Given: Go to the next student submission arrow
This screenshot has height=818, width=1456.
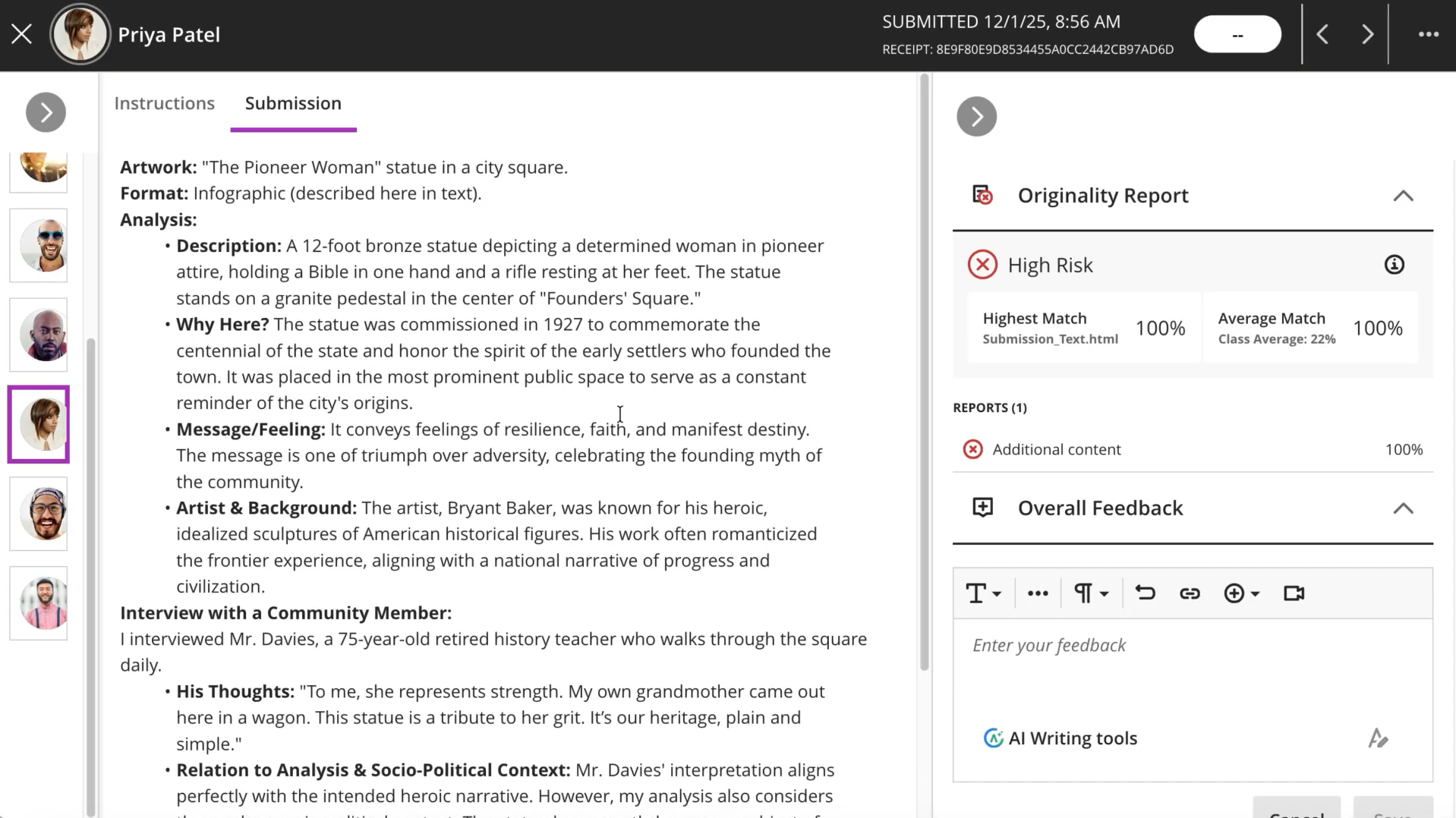Looking at the screenshot, I should tap(1367, 34).
